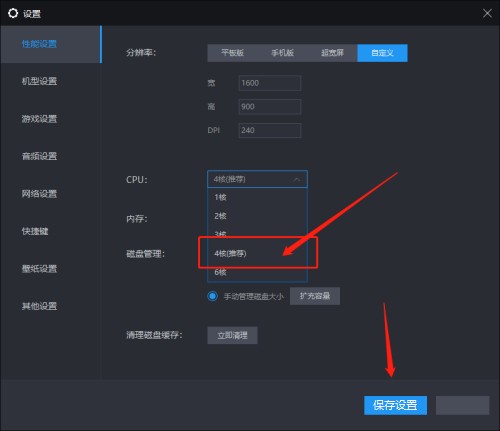Click 保存设置 button
500x431 pixels.
point(395,405)
